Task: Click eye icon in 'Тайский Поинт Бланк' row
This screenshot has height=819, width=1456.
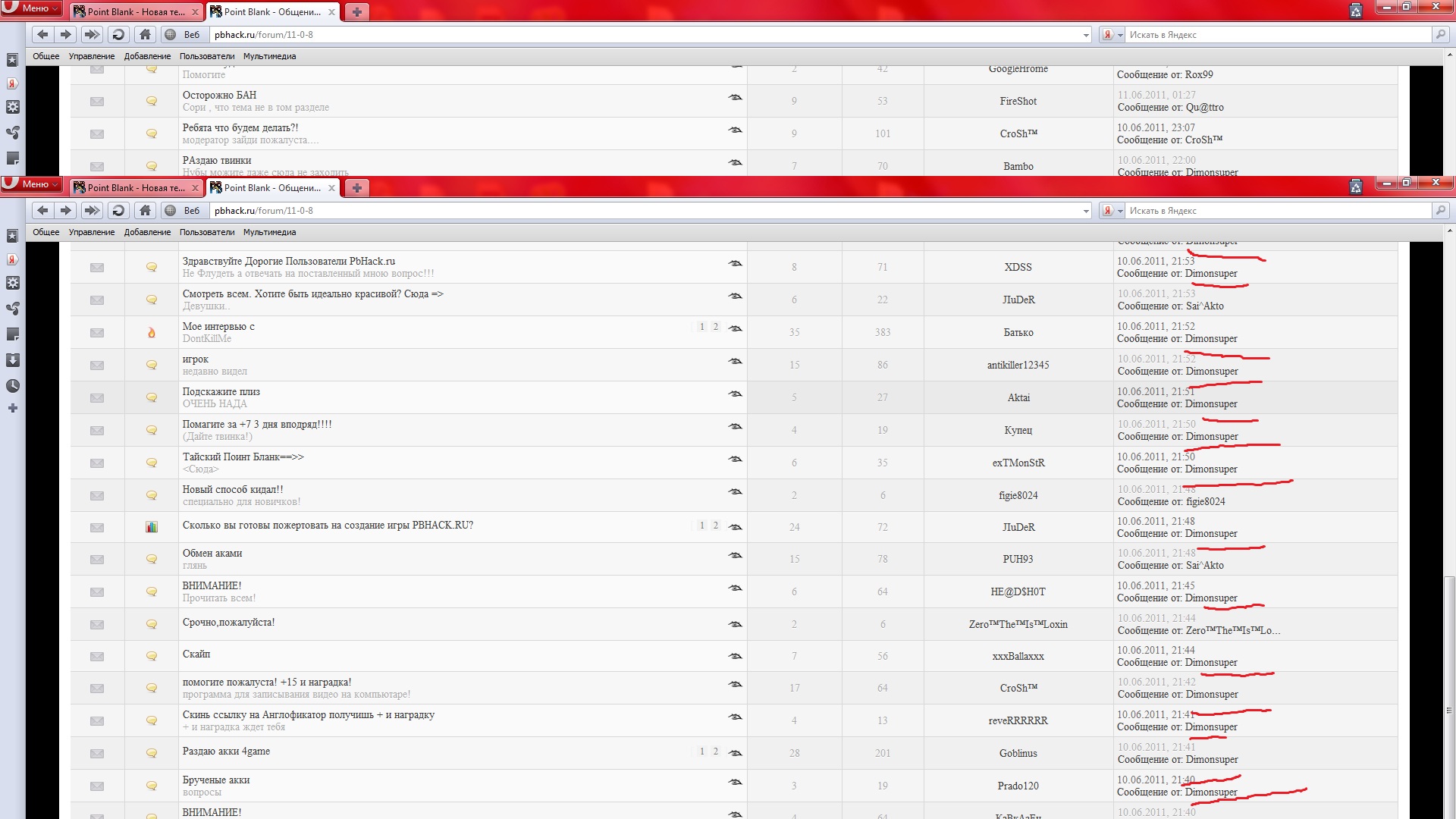Action: [735, 459]
